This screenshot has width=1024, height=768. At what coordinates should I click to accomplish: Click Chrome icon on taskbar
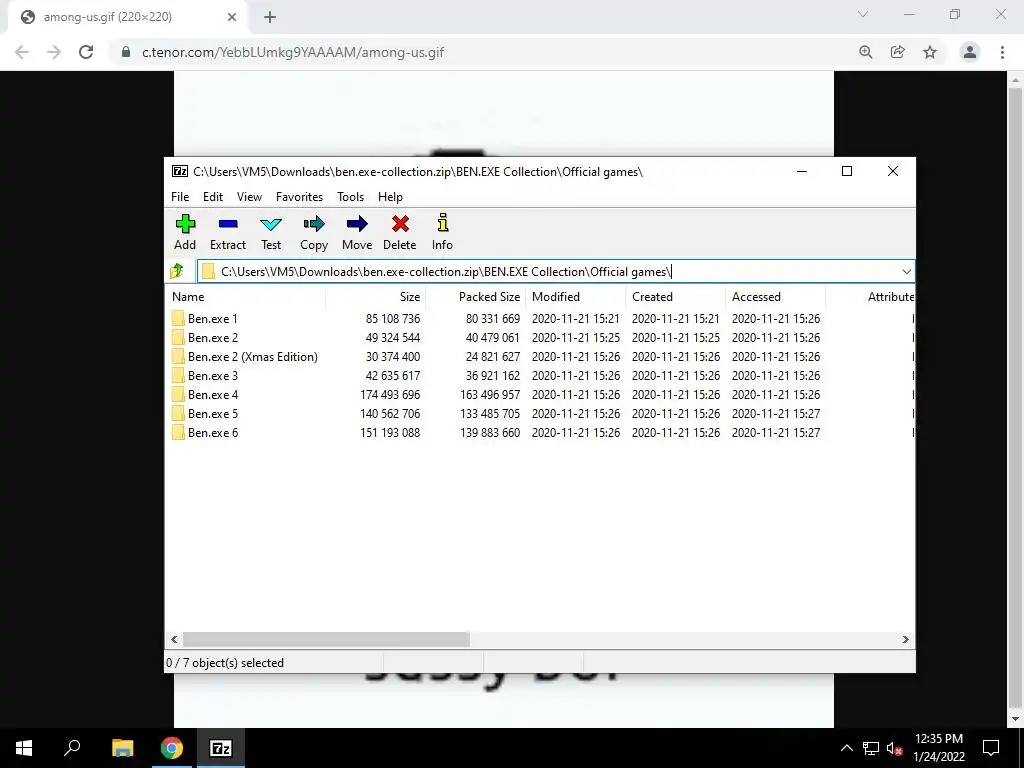click(172, 748)
